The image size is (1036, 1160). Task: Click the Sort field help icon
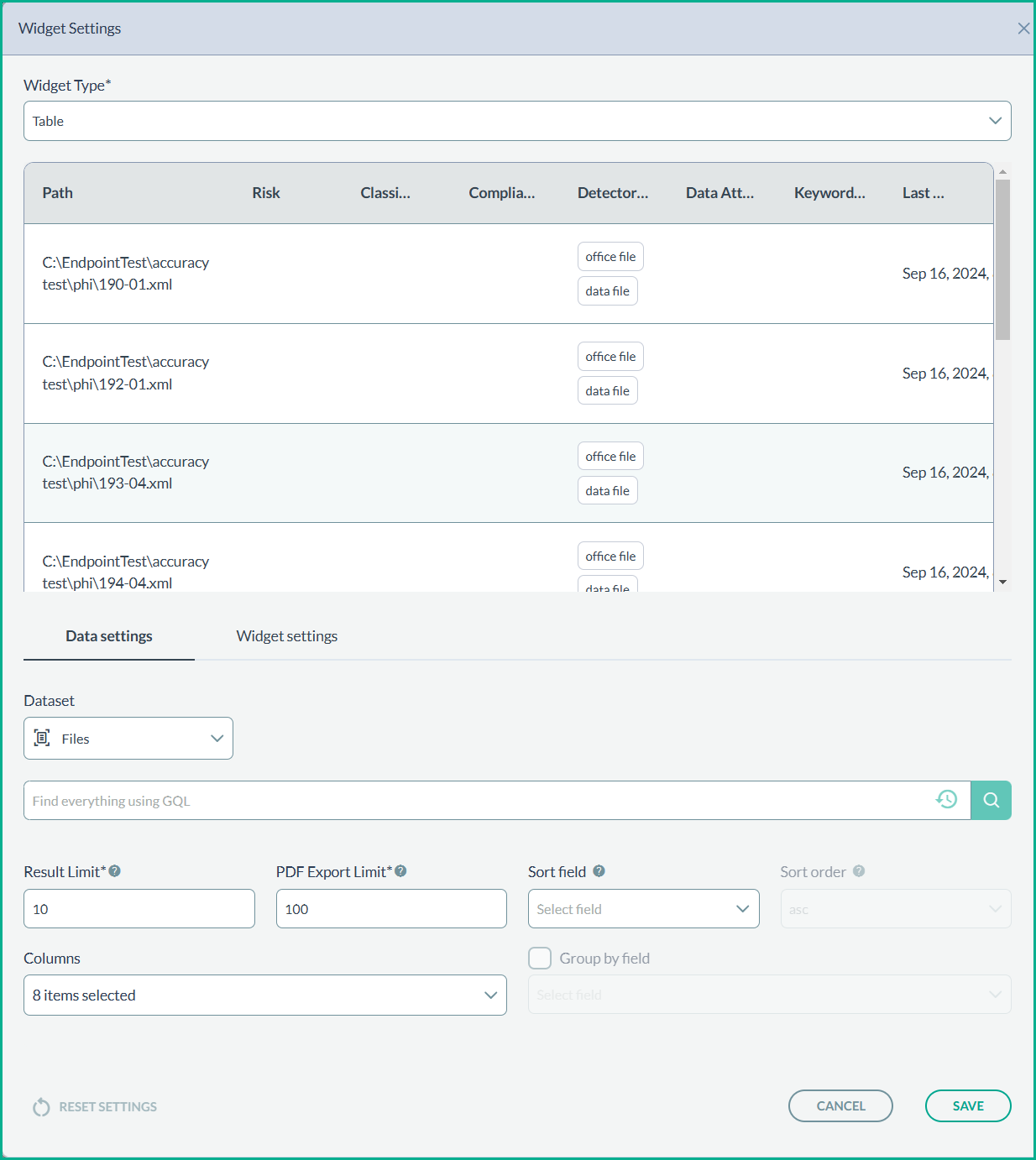click(599, 871)
